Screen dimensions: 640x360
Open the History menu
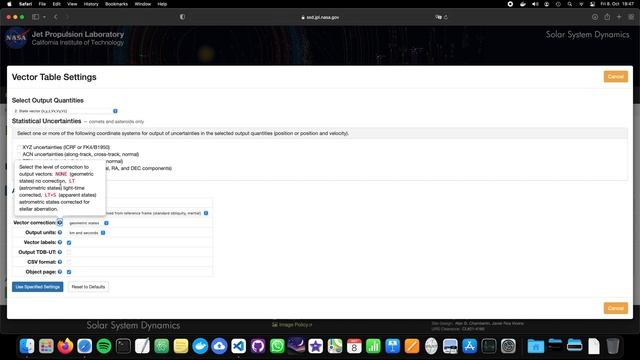(x=91, y=4)
